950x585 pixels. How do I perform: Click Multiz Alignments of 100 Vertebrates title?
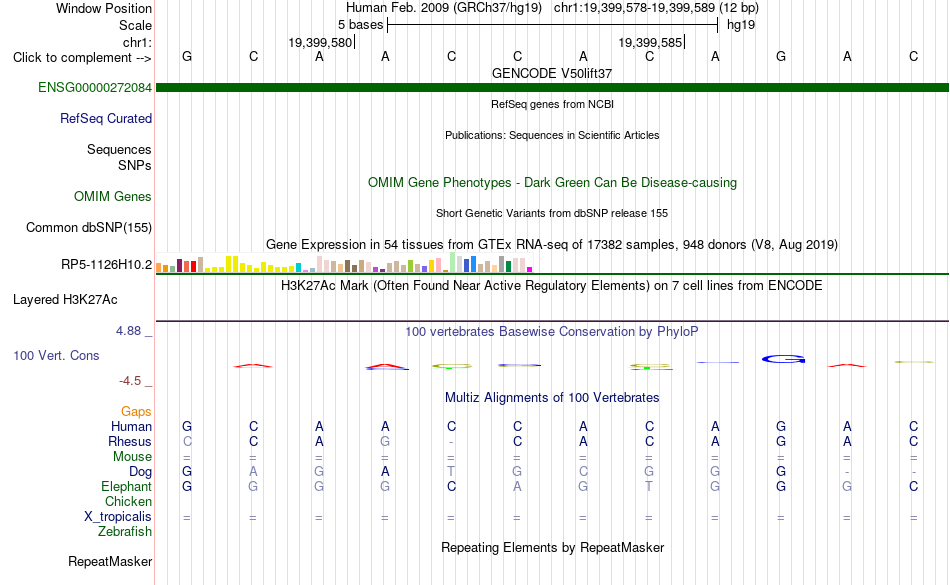[x=552, y=397]
